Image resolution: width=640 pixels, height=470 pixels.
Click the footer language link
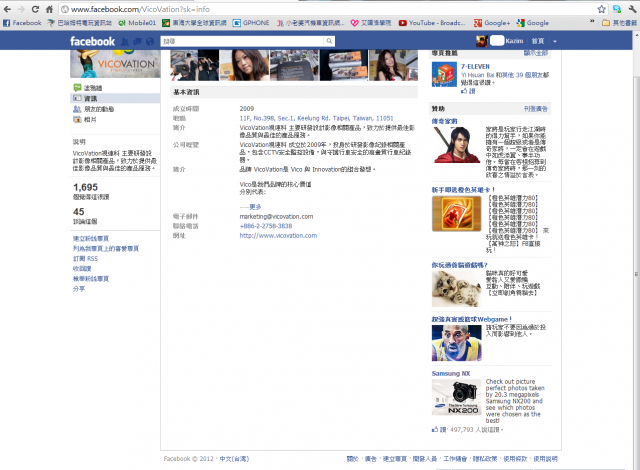pyautogui.click(x=234, y=459)
